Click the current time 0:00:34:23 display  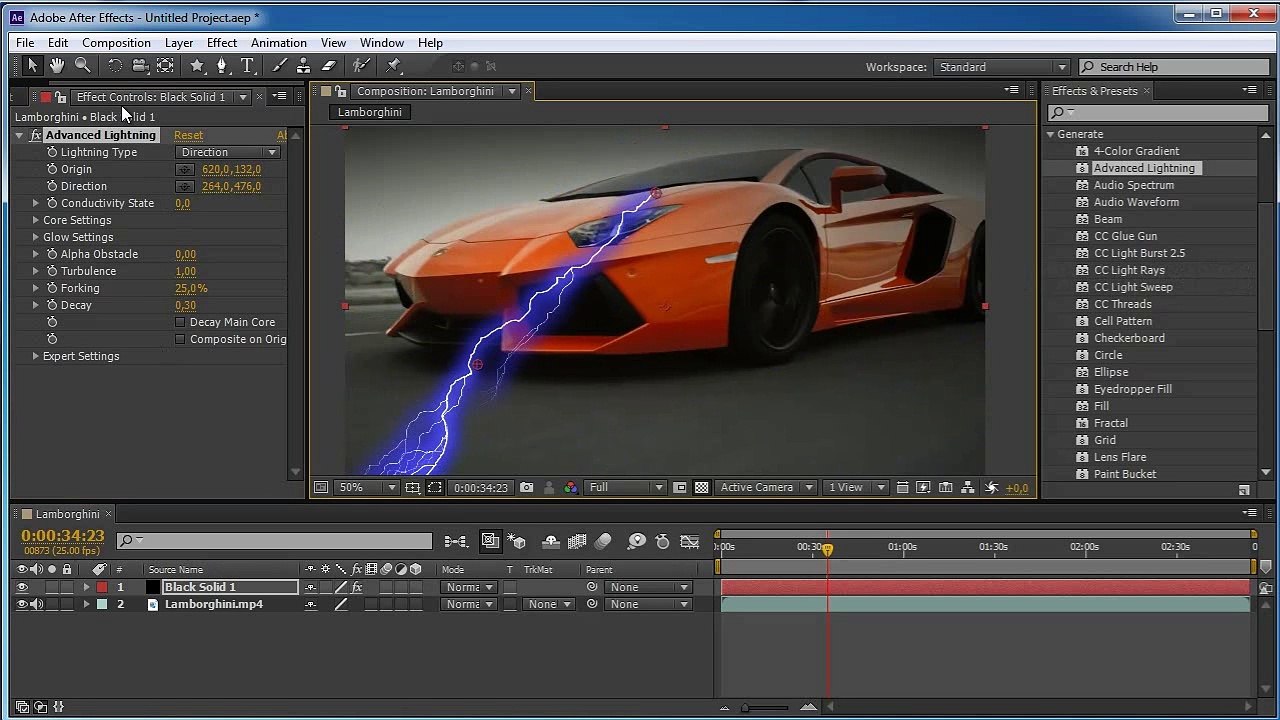pos(63,537)
